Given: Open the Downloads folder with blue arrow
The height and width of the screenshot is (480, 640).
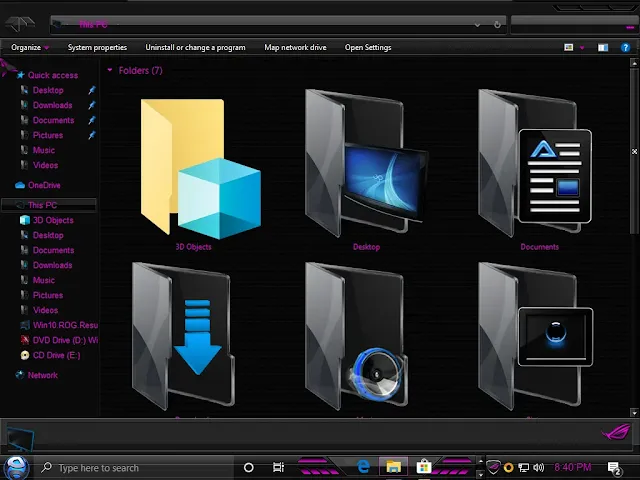Looking at the screenshot, I should click(183, 336).
